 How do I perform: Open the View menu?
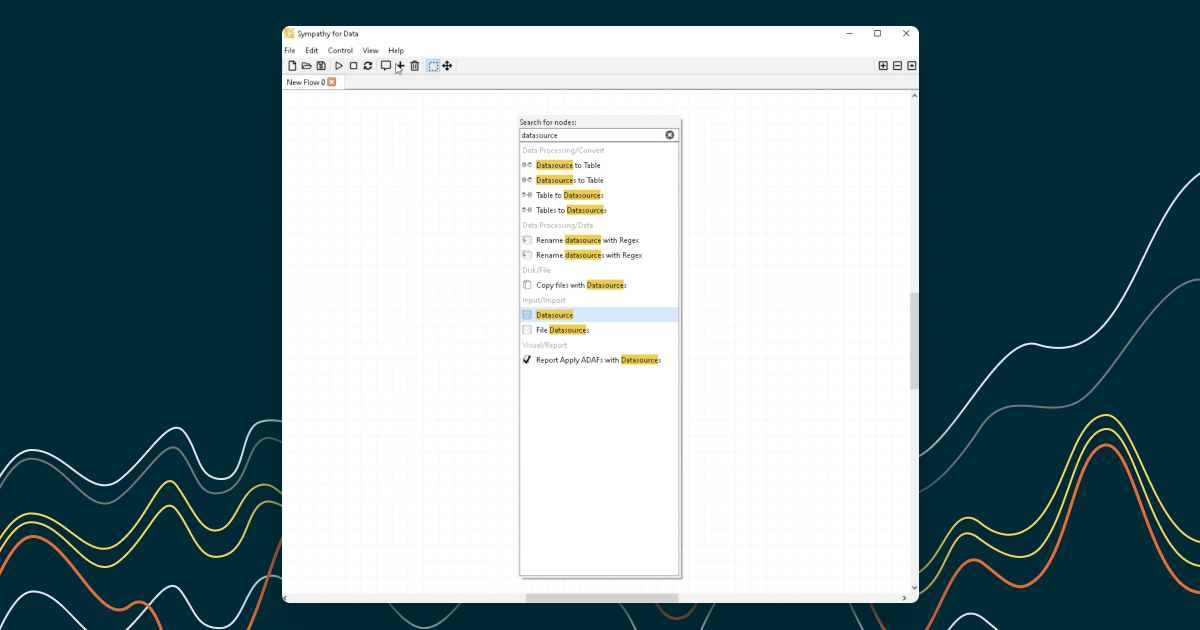(x=370, y=51)
